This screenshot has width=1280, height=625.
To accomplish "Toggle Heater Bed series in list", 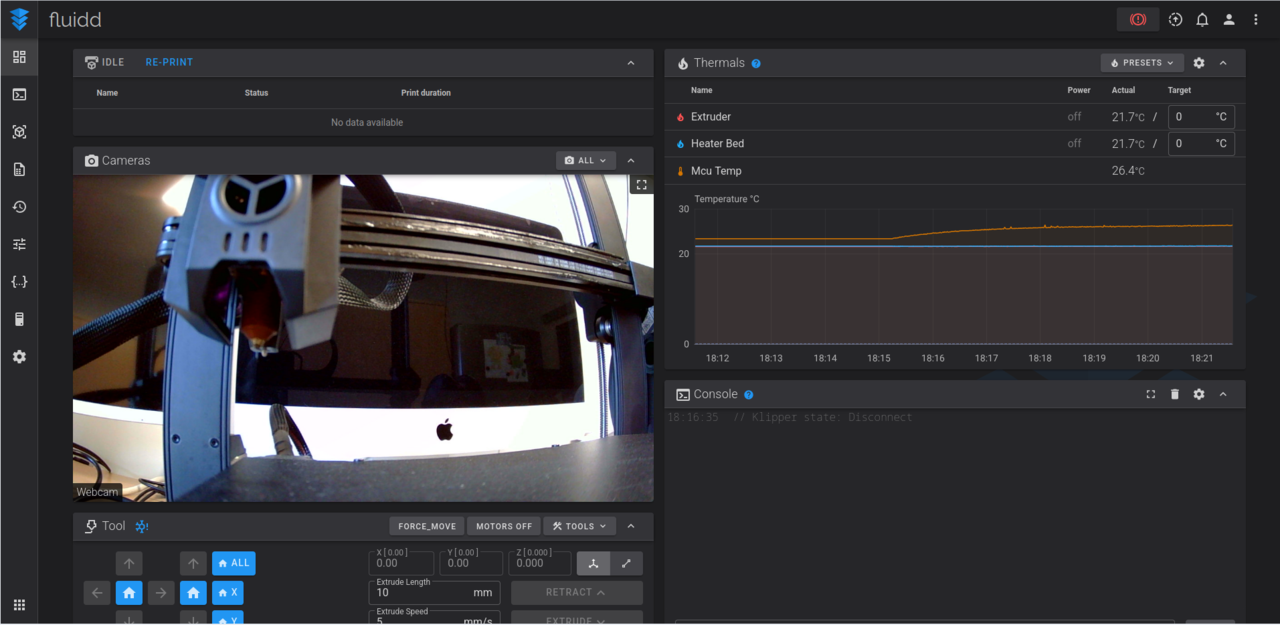I will click(x=717, y=144).
